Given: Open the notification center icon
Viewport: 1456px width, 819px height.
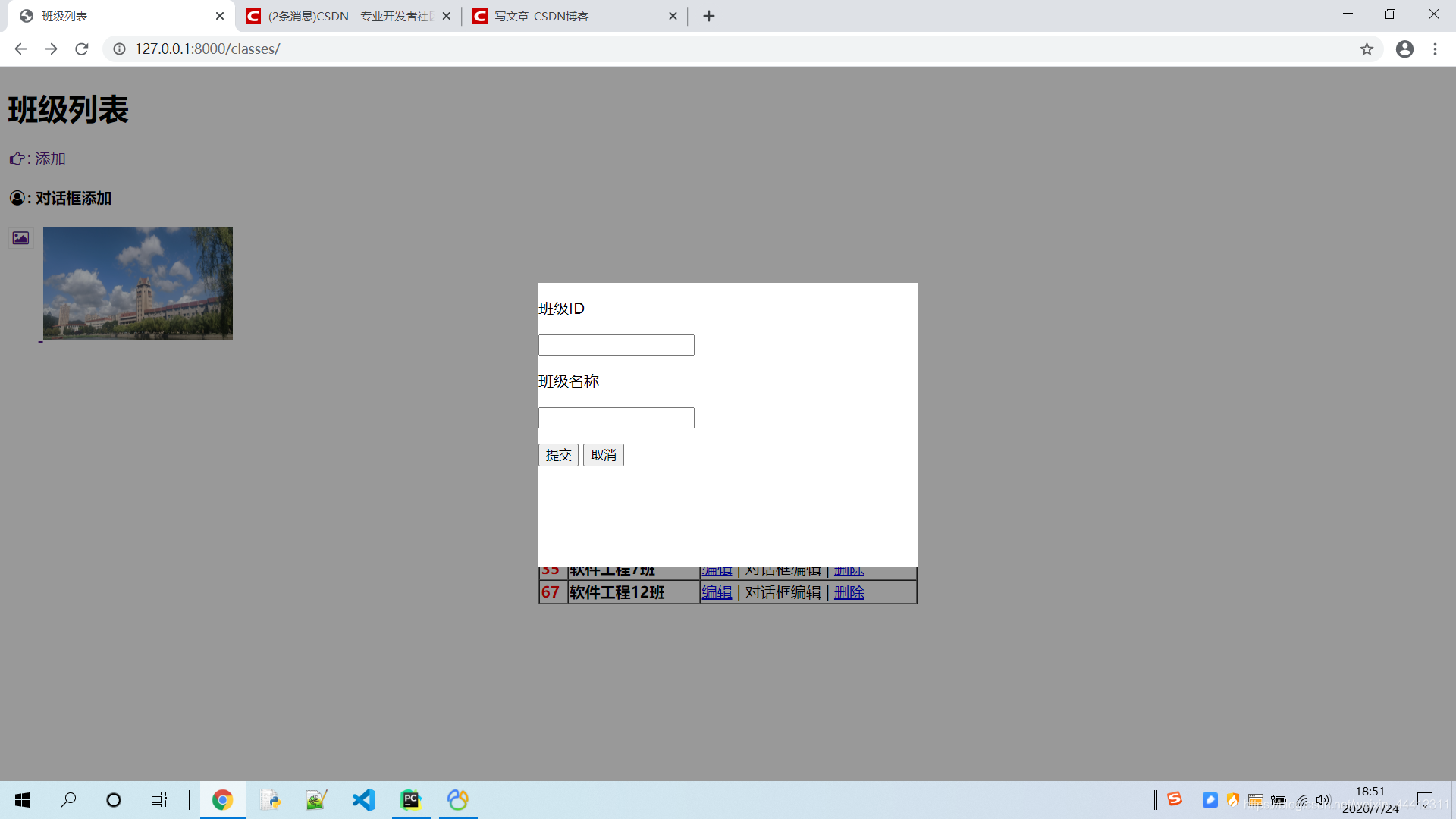Looking at the screenshot, I should click(x=1425, y=800).
